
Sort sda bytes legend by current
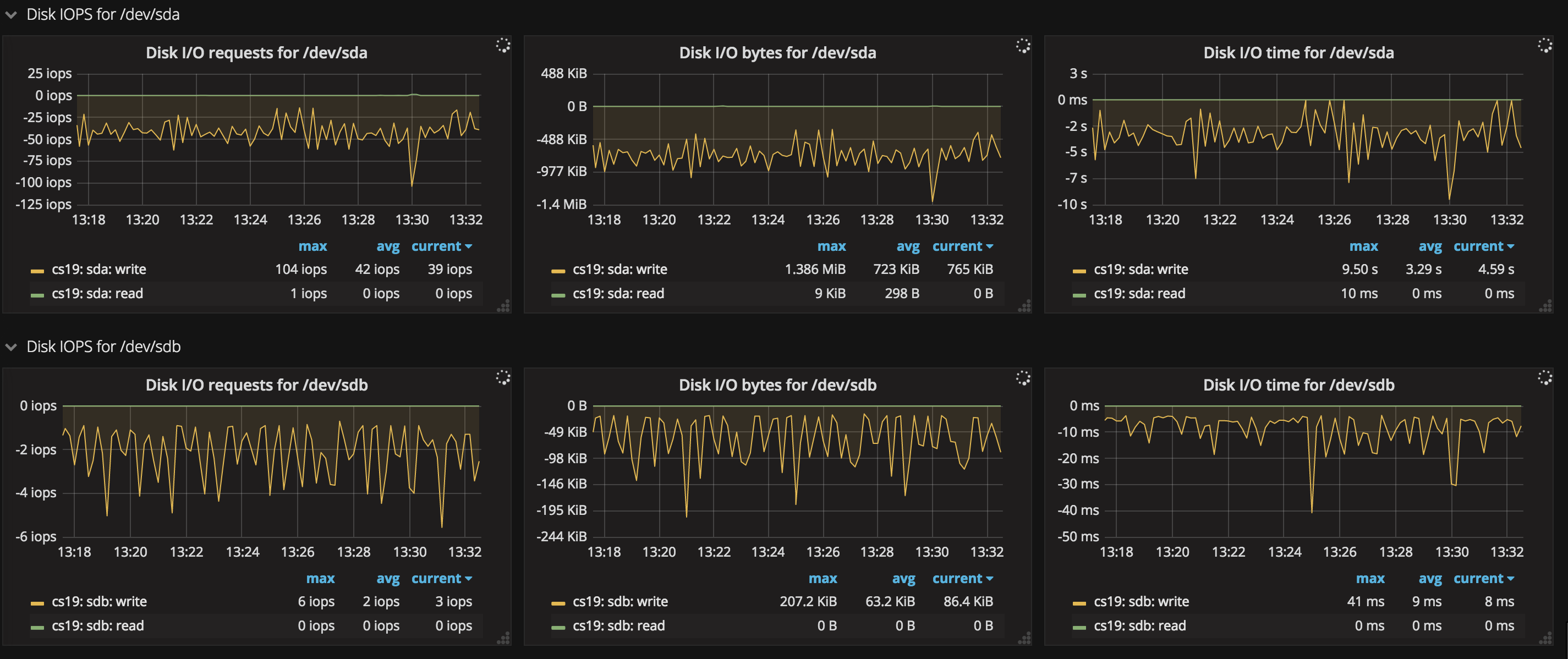tap(962, 246)
